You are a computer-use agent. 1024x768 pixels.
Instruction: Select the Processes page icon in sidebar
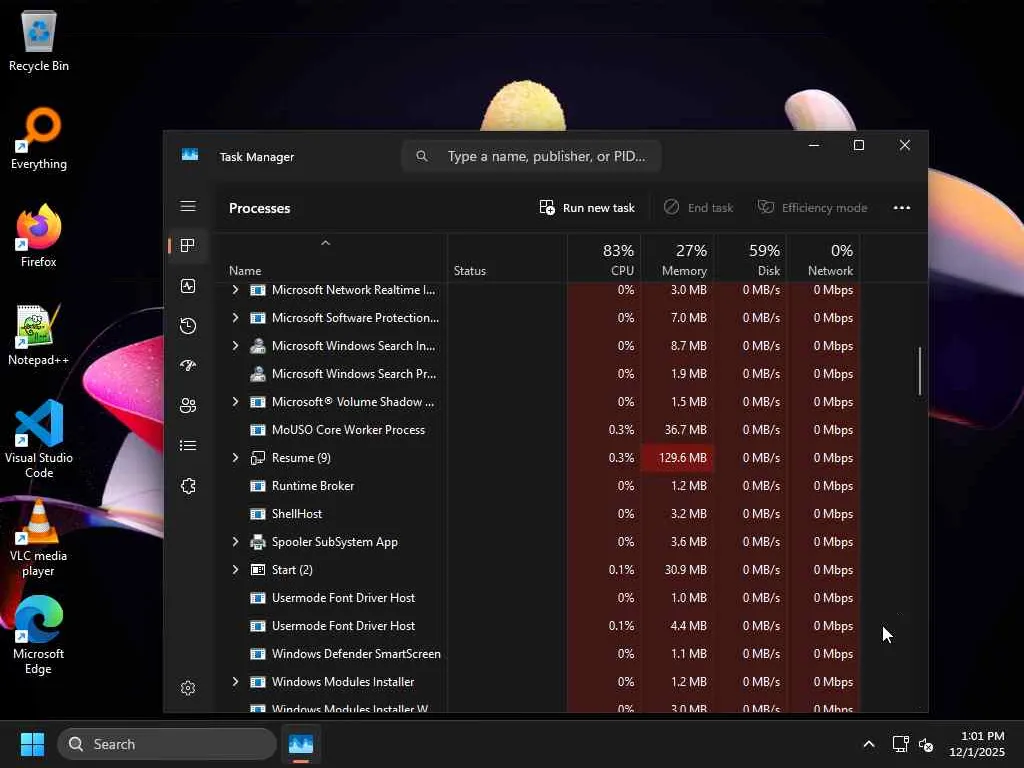tap(188, 246)
